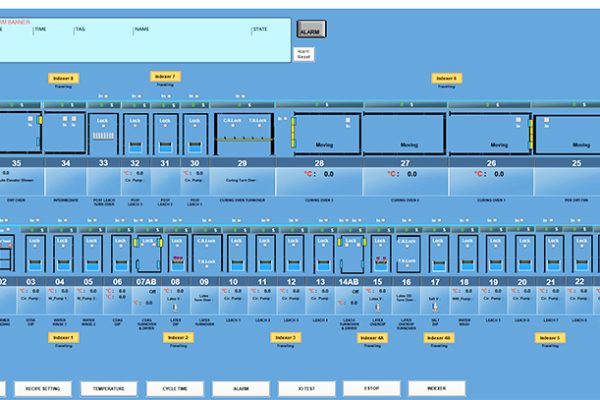Click the station 30 post leach tank graphic
This screenshot has width=600, height=400.
(x=195, y=134)
